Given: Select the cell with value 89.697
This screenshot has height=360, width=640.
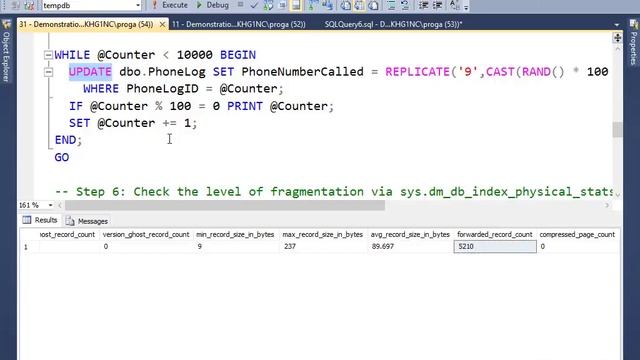Looking at the screenshot, I should [410, 247].
